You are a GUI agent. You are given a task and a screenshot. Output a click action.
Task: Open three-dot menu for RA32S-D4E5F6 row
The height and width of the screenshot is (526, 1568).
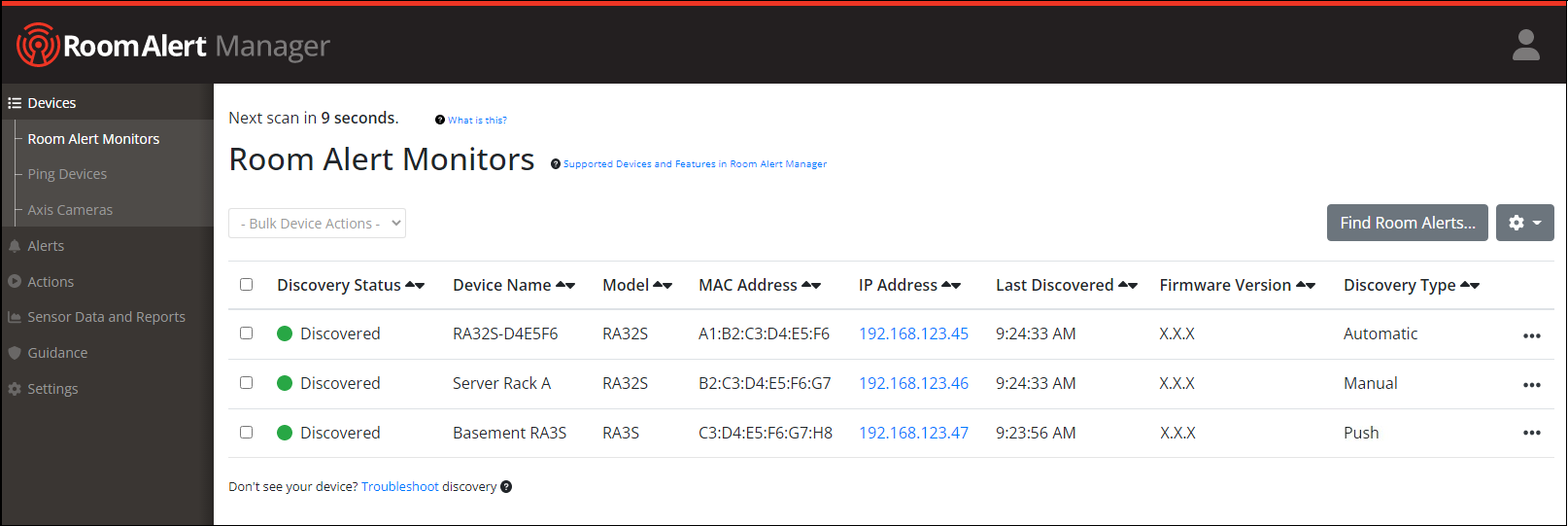tap(1531, 335)
